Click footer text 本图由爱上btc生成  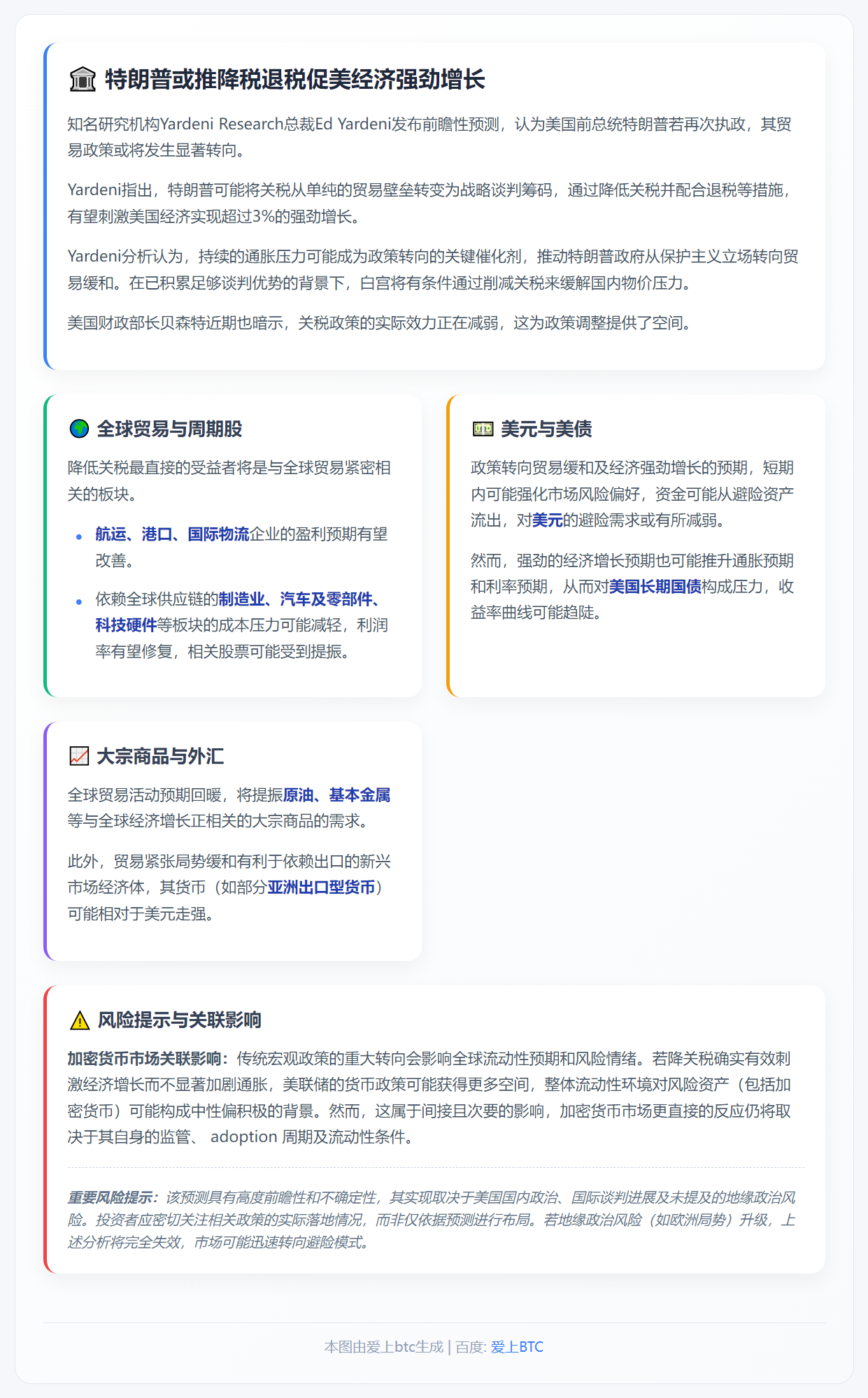tap(384, 1347)
